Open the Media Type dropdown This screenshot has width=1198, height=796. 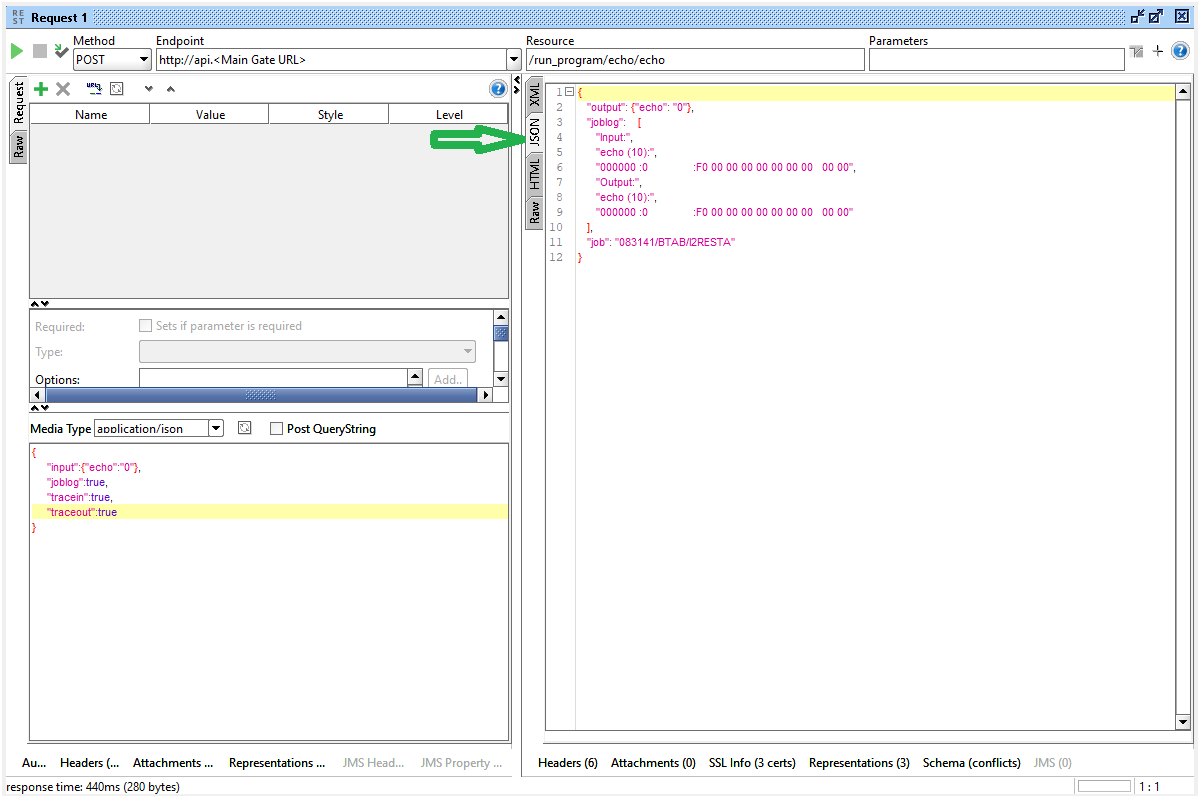coord(216,429)
